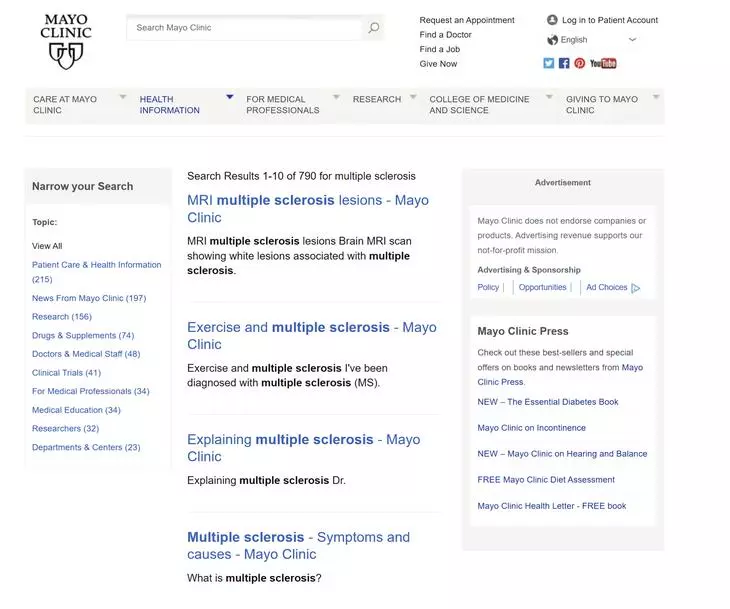730x609 pixels.
Task: Click the 'Narrow your Search' heading
Action: 82,186
